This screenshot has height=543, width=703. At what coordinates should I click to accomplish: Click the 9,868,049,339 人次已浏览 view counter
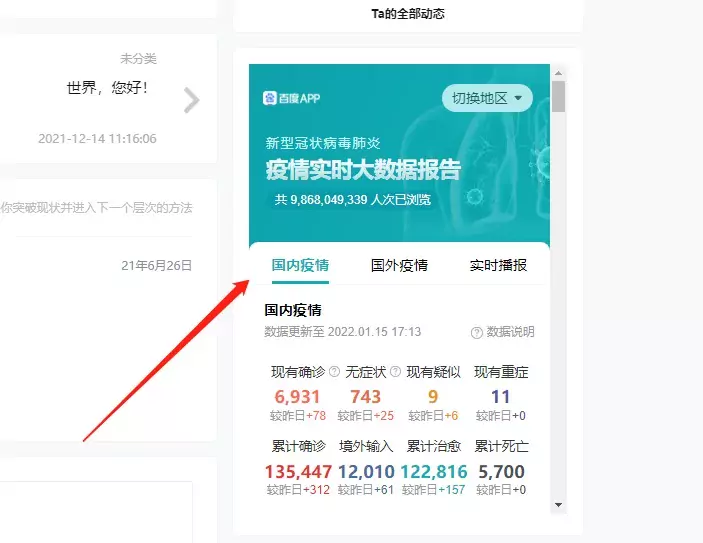tap(353, 200)
